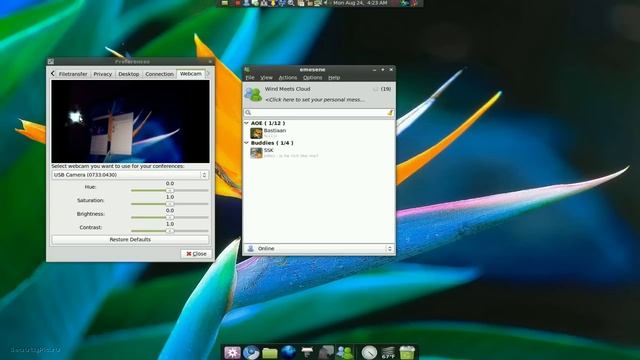Collapse the AOE ( 1/12 ) group

coord(247,123)
